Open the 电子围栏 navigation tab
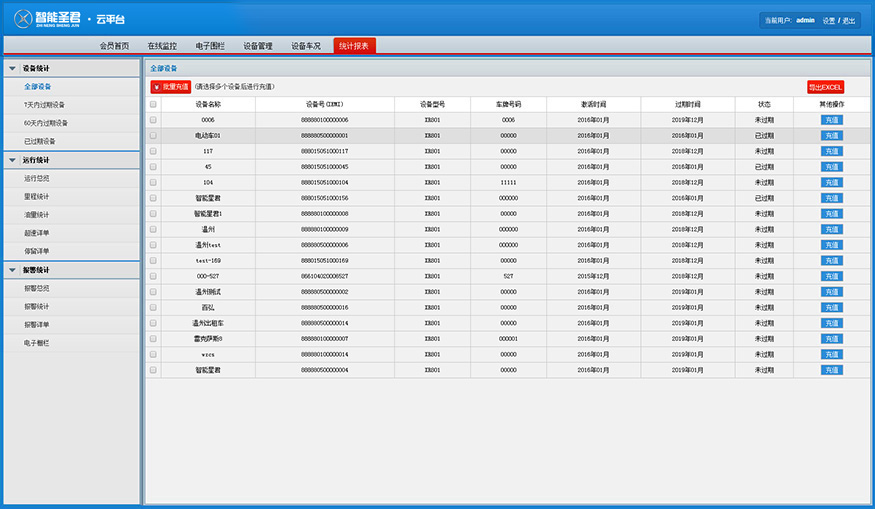 click(210, 46)
